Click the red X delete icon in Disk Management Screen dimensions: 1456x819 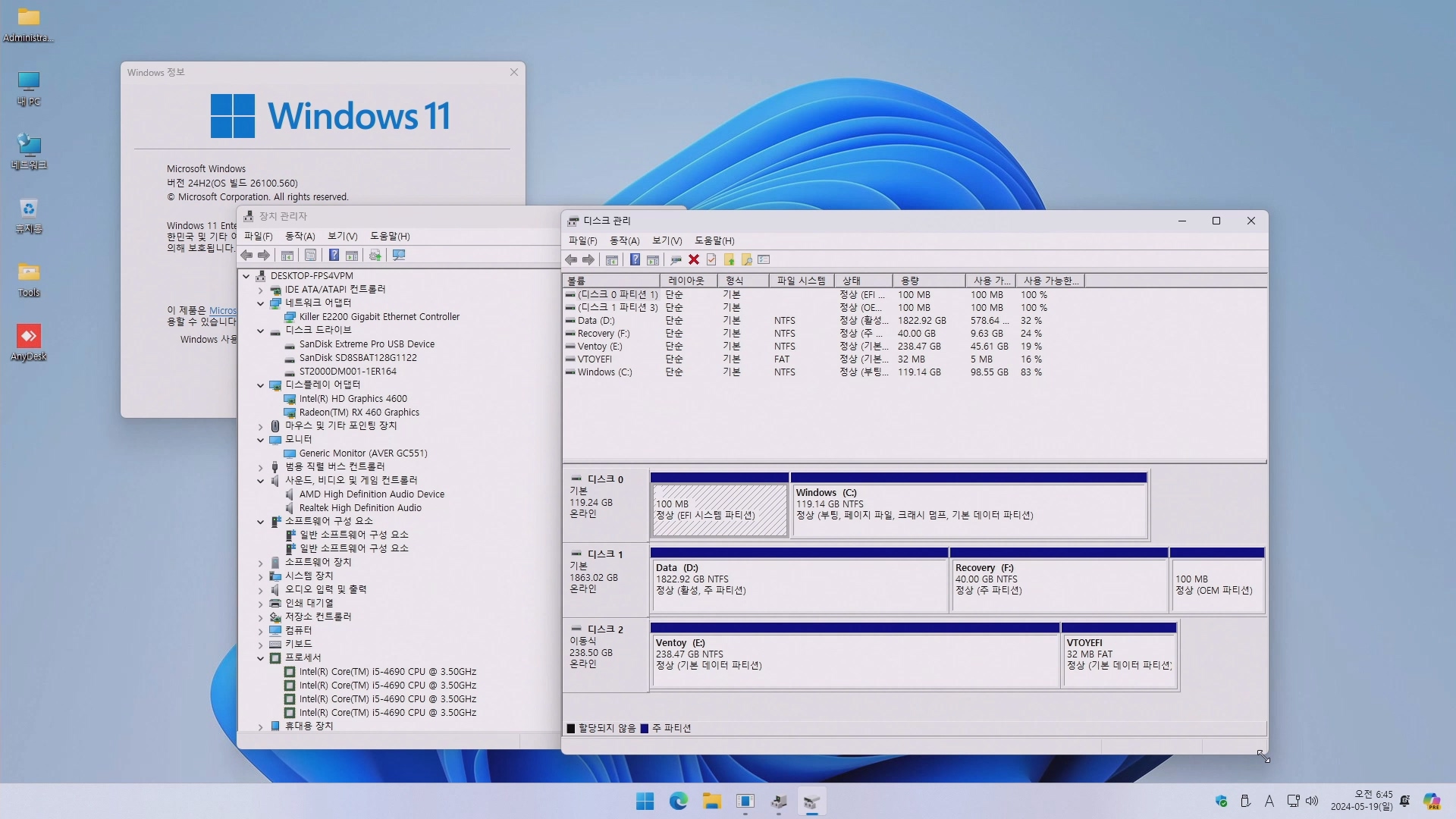point(693,260)
